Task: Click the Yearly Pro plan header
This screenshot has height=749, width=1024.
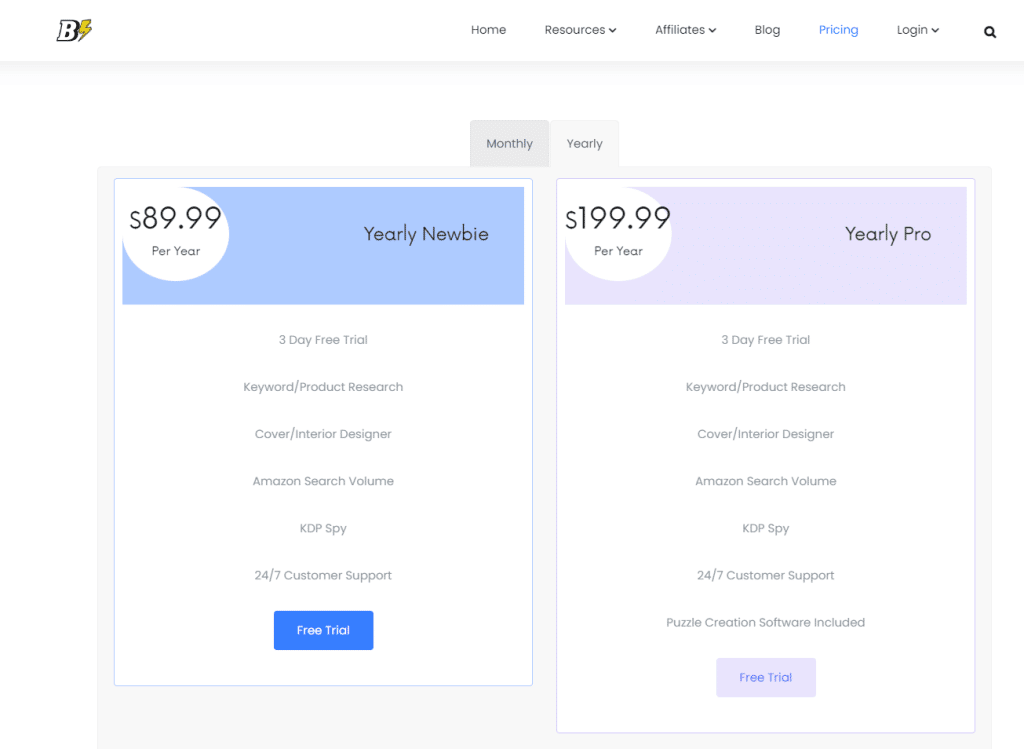Action: (x=887, y=234)
